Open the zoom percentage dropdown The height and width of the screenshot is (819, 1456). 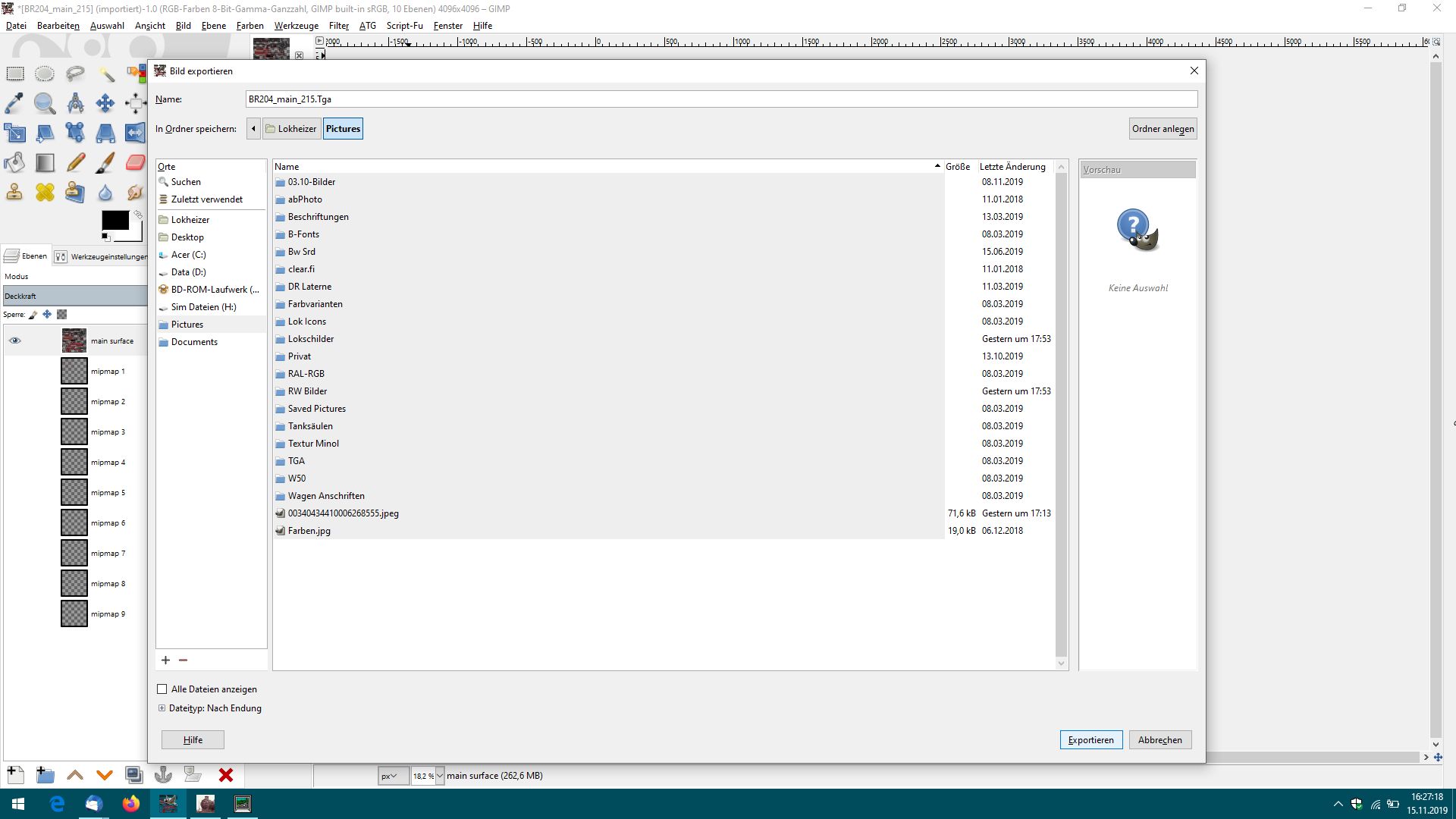[x=439, y=776]
